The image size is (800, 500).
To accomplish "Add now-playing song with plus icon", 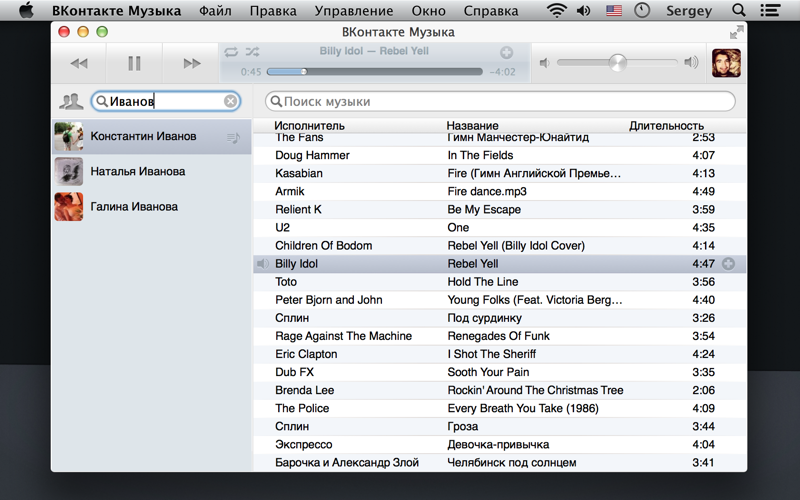I will tap(506, 53).
